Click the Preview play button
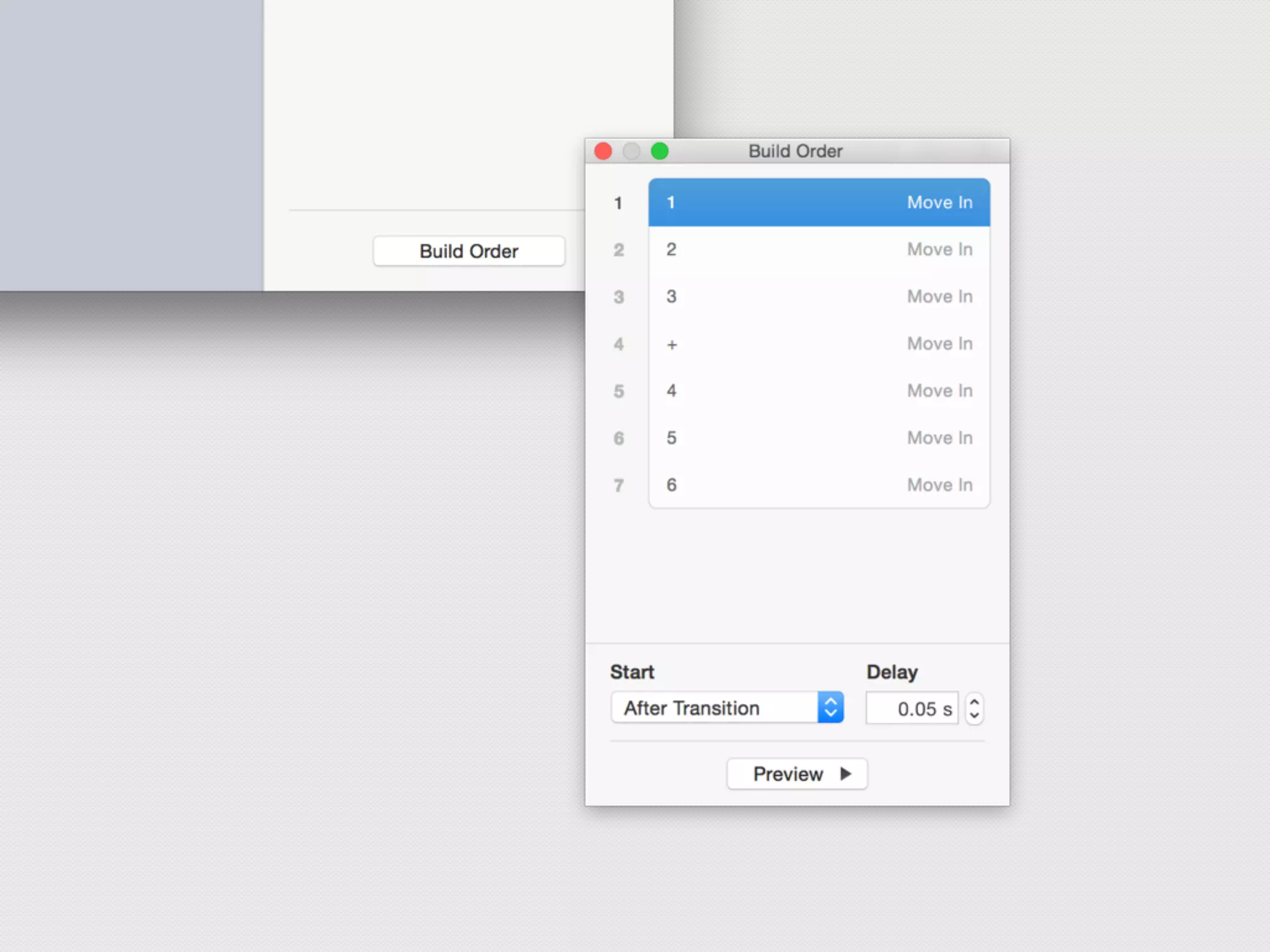 tap(797, 773)
